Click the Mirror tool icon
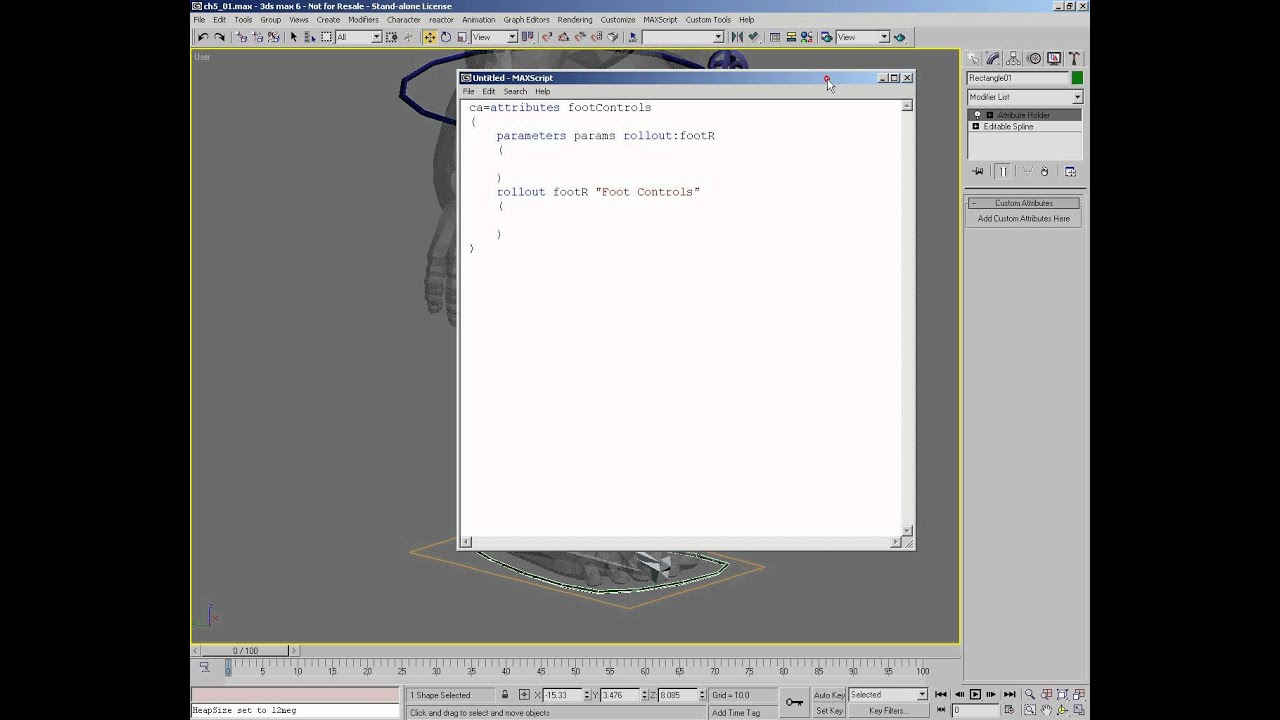This screenshot has width=1280, height=720. (737, 37)
